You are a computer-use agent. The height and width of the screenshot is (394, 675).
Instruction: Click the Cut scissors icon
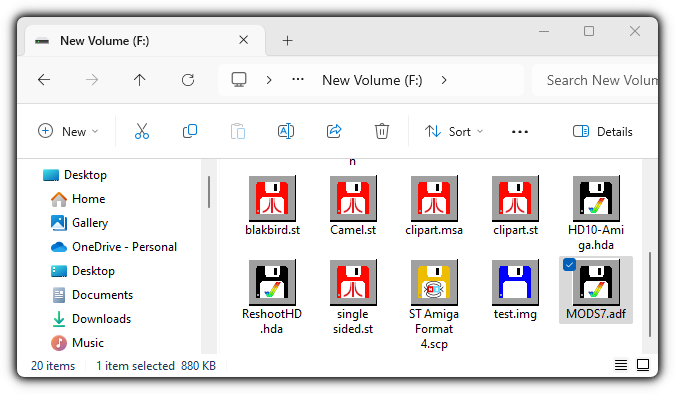tap(142, 131)
